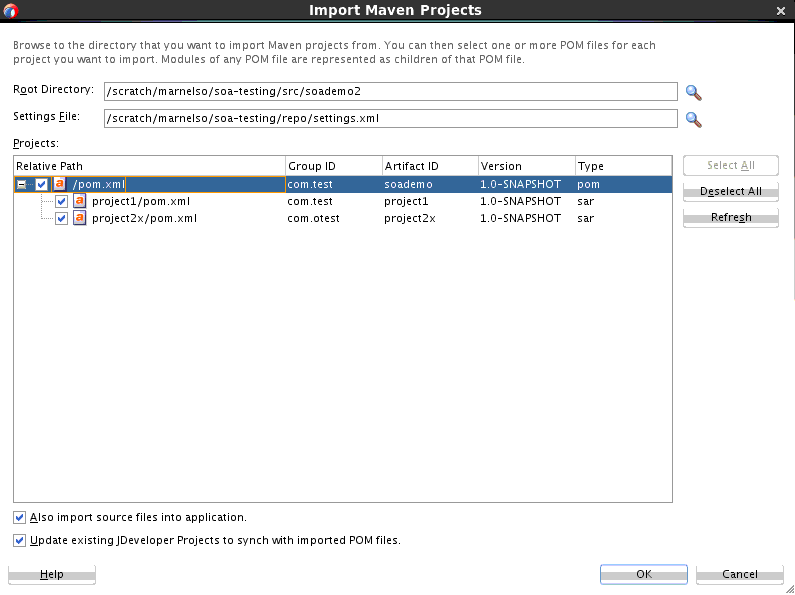Sort by the Relative Path column header

click(x=150, y=166)
